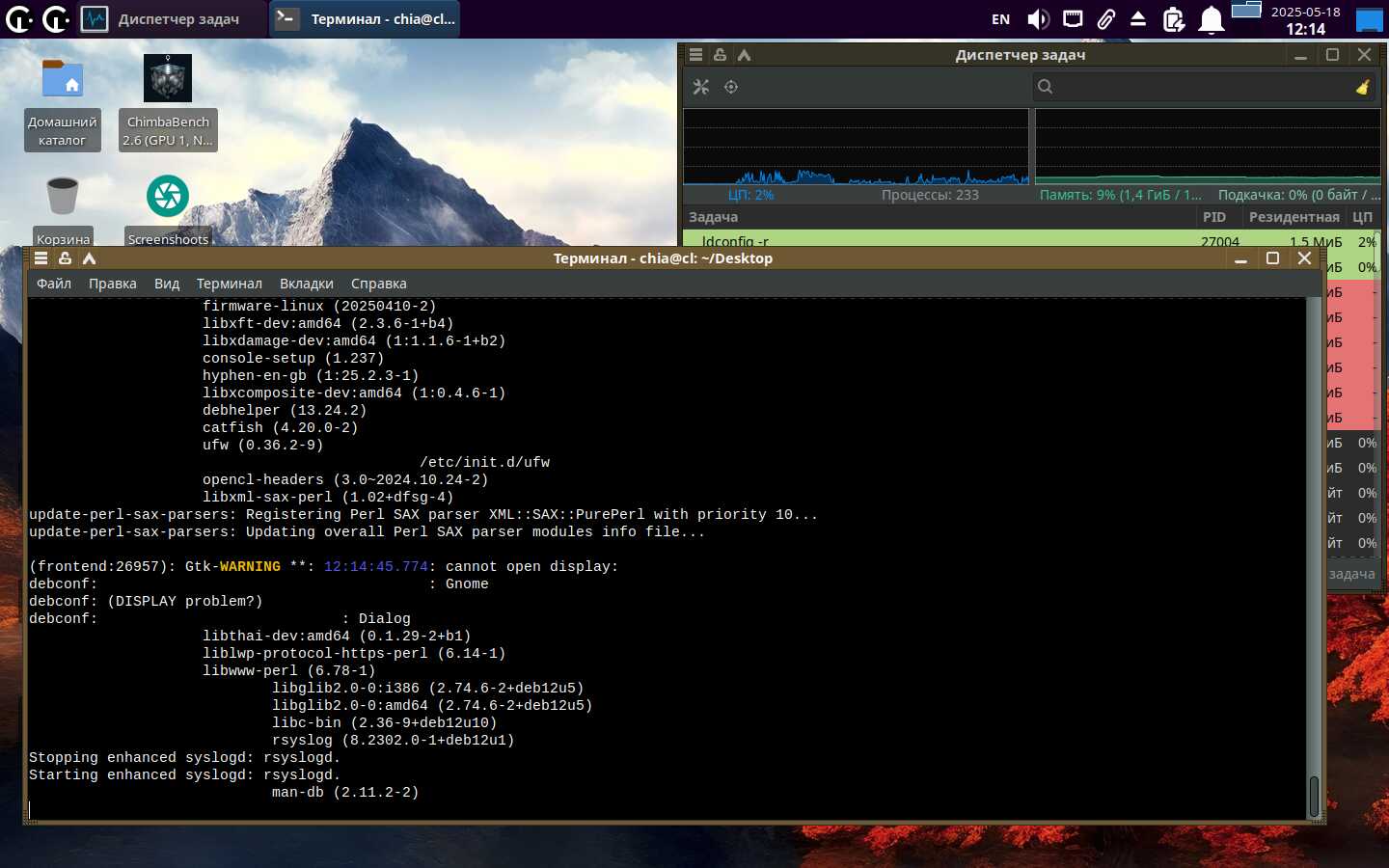This screenshot has height=868, width=1389.
Task: Open the Терминал menu in the menu bar
Action: coord(230,284)
